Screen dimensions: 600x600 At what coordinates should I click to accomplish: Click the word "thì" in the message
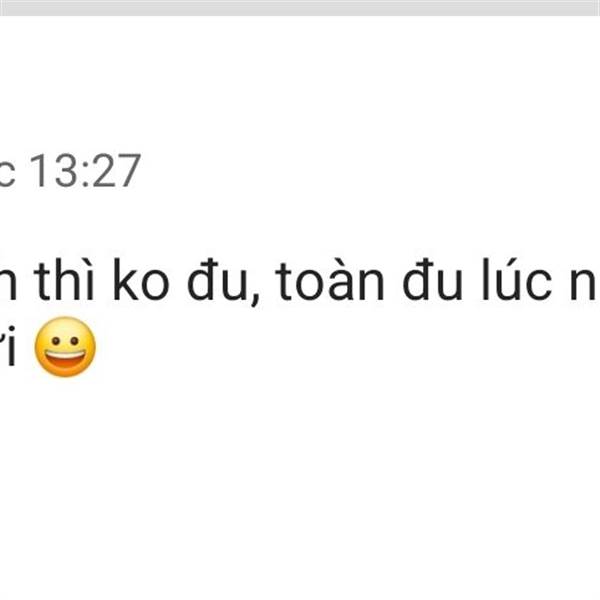(64, 280)
